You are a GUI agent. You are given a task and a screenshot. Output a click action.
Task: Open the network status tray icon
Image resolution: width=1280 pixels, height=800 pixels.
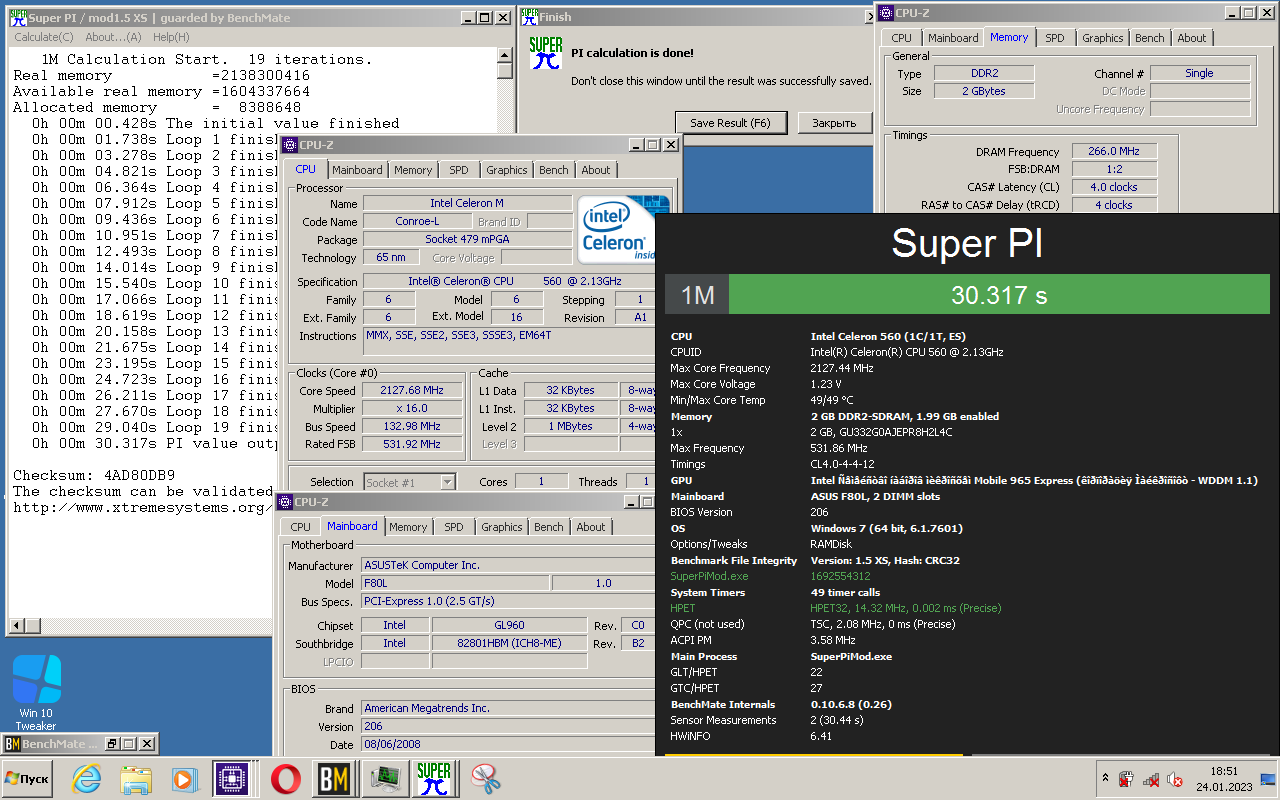click(1150, 779)
